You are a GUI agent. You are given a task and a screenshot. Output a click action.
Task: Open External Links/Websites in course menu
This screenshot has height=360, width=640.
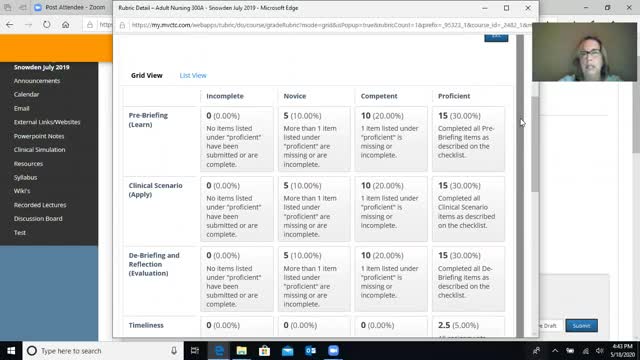[47, 122]
